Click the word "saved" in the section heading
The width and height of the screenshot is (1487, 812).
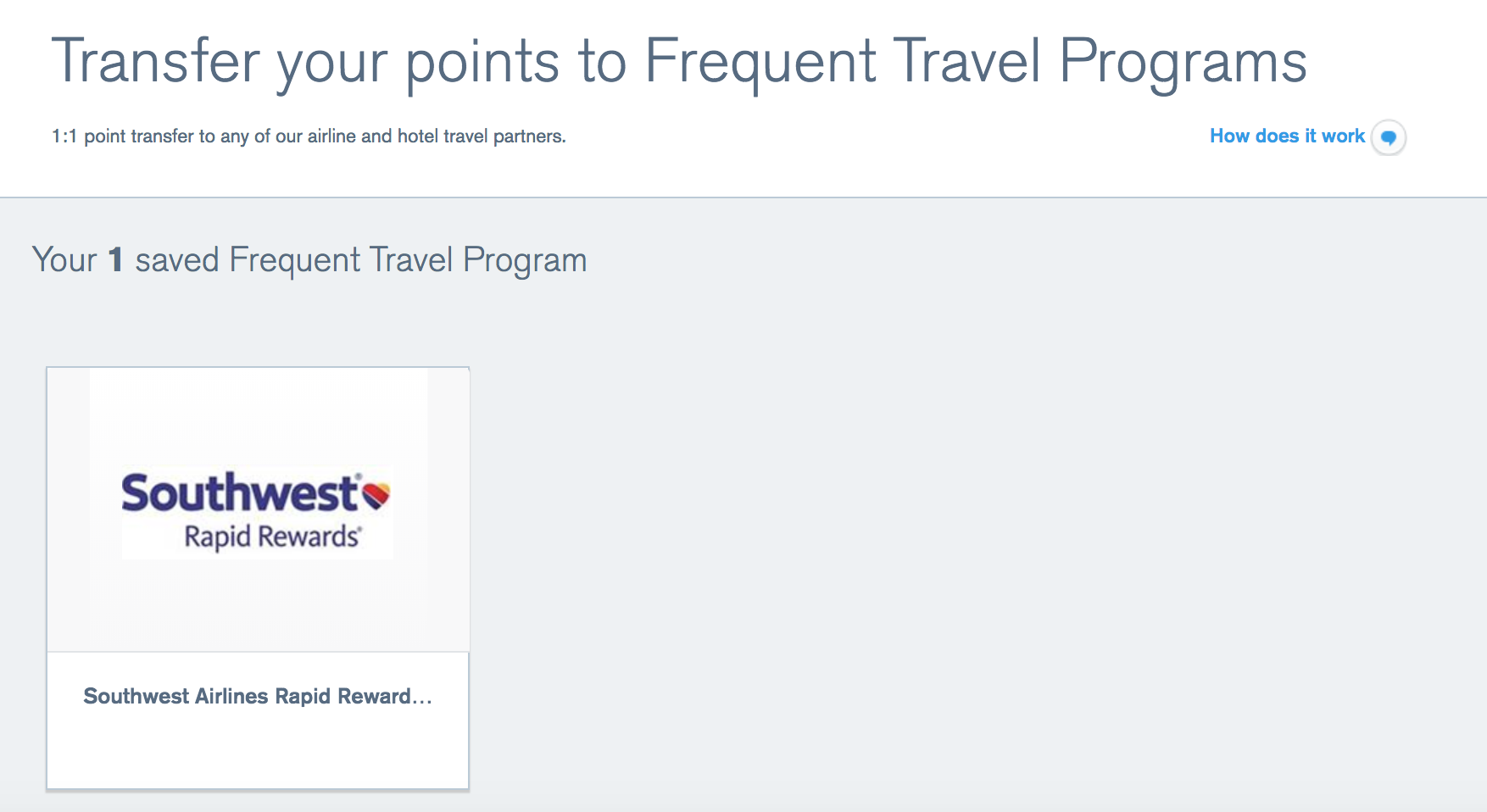click(x=177, y=260)
